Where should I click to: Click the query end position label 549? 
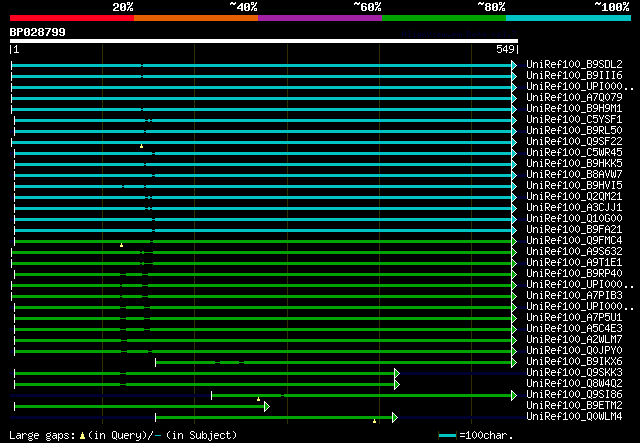point(505,49)
